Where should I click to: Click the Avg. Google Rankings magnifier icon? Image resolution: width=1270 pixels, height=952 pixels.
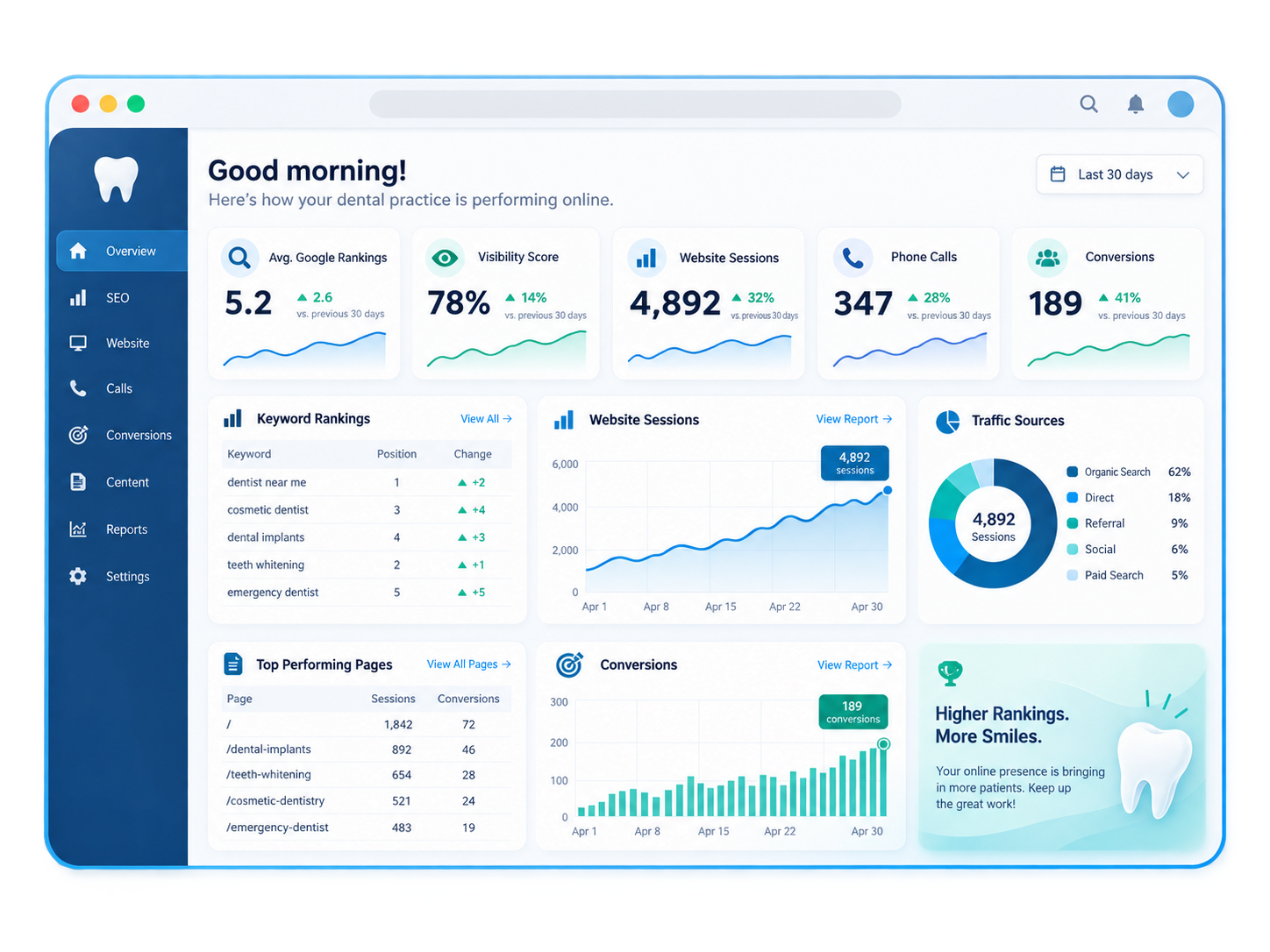click(239, 258)
